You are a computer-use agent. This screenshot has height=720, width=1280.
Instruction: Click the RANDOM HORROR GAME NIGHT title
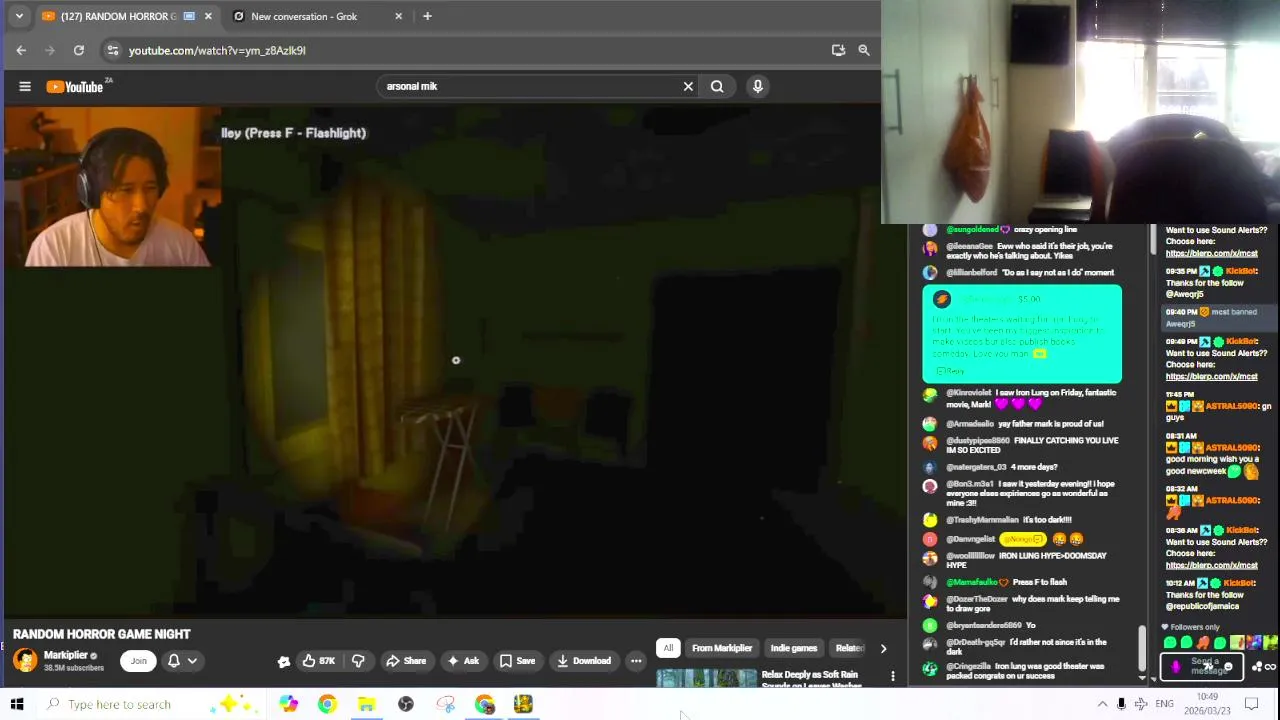101,634
